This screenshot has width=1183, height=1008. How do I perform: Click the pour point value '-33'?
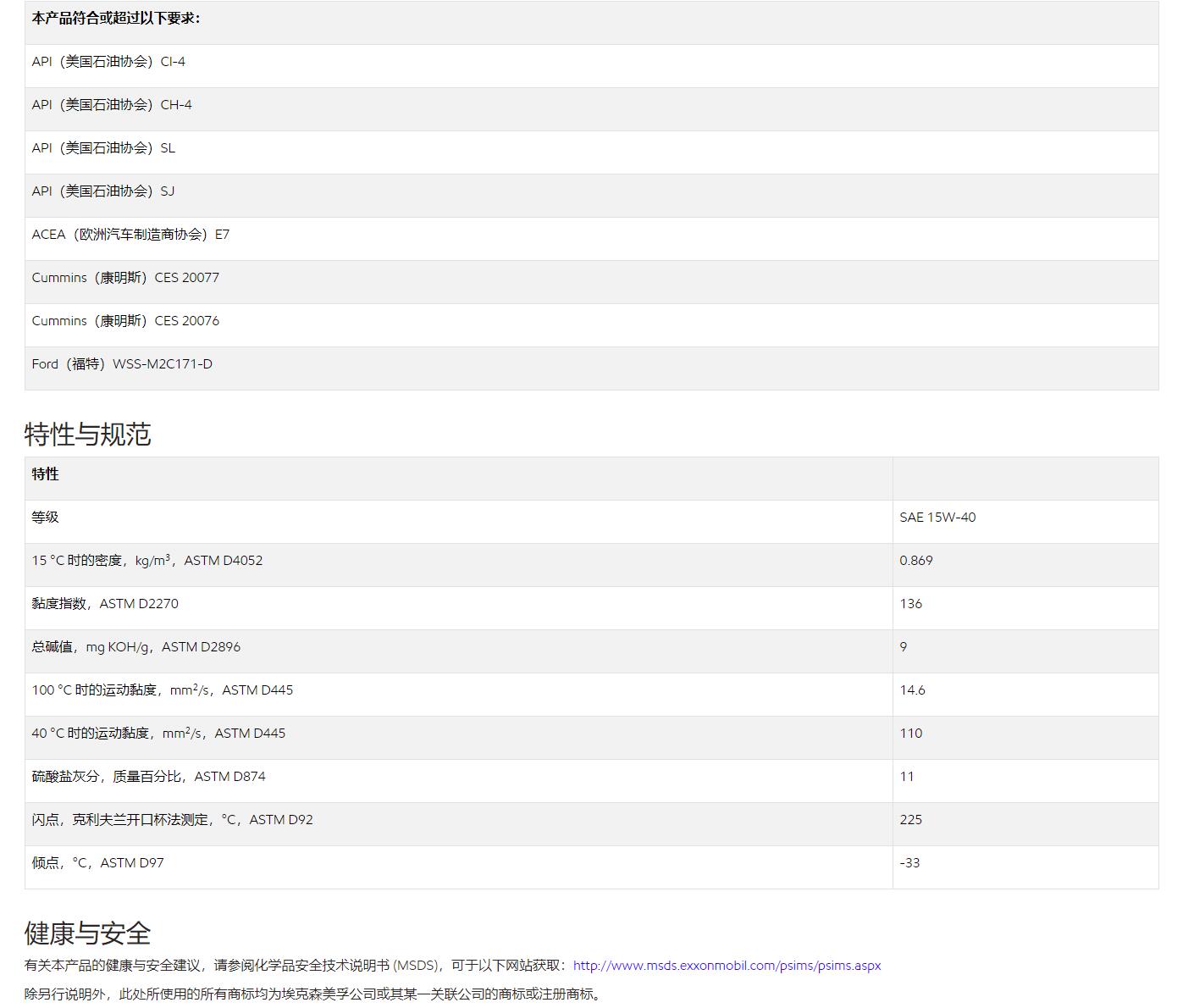(909, 863)
